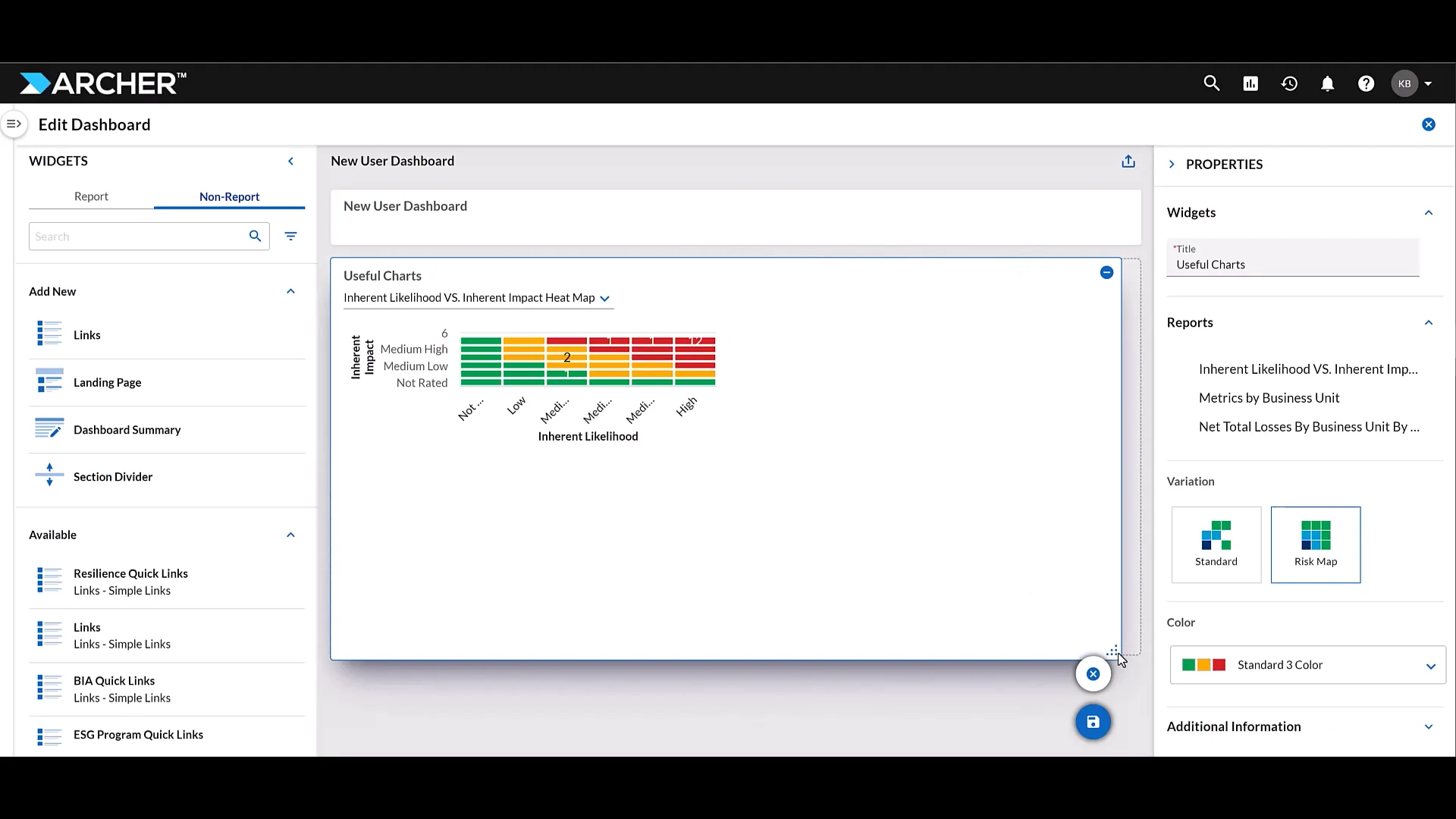The height and width of the screenshot is (819, 1456).
Task: Open the notifications bell
Action: [x=1327, y=83]
